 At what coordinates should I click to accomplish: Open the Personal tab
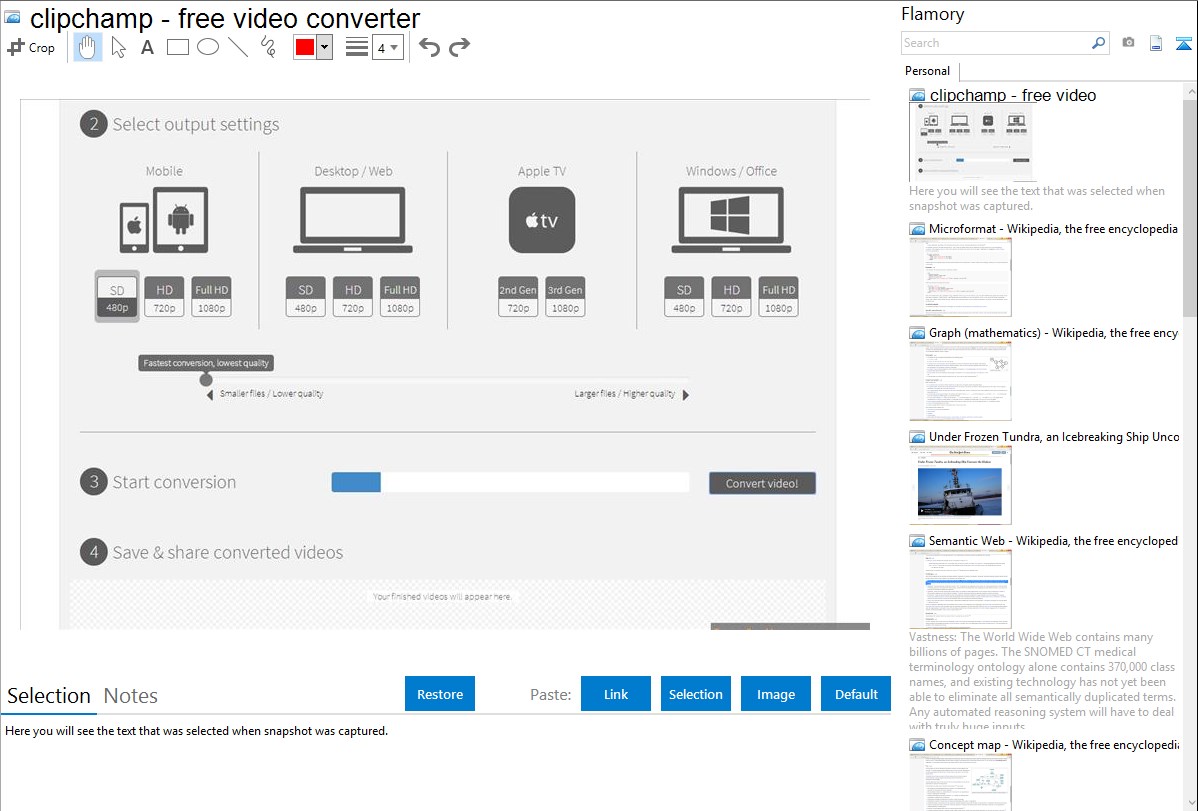pos(927,71)
